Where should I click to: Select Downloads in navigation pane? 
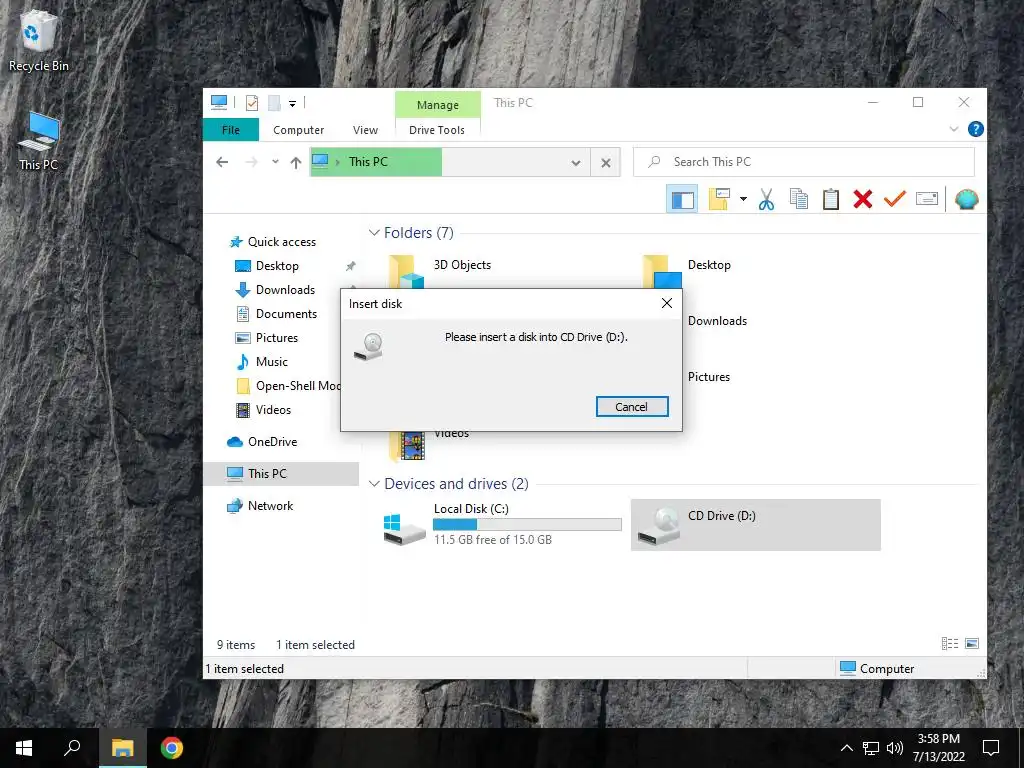285,290
